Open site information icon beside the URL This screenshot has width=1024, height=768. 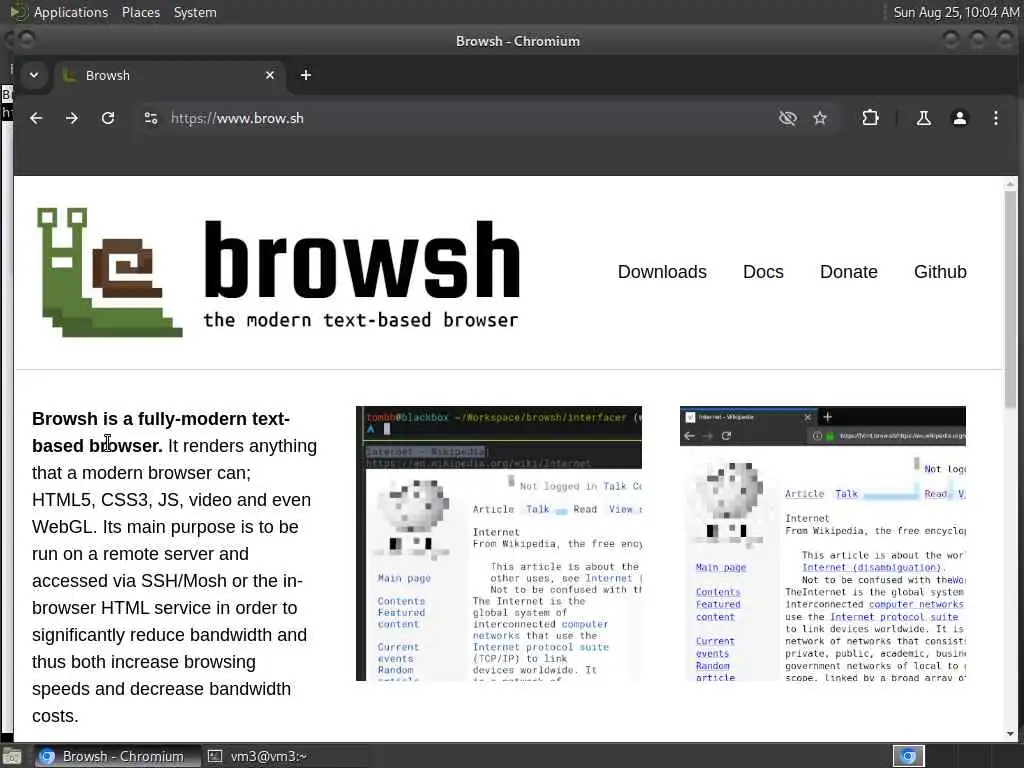(151, 118)
